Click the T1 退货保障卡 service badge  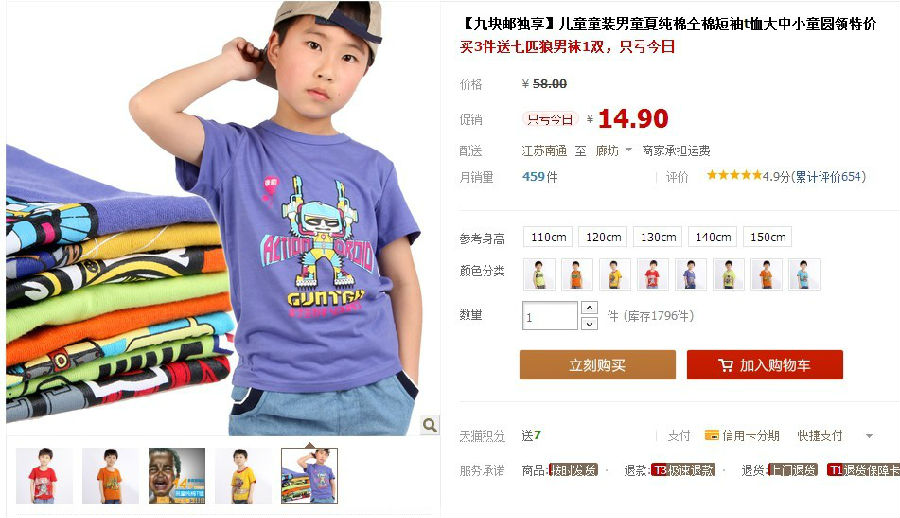coord(863,470)
